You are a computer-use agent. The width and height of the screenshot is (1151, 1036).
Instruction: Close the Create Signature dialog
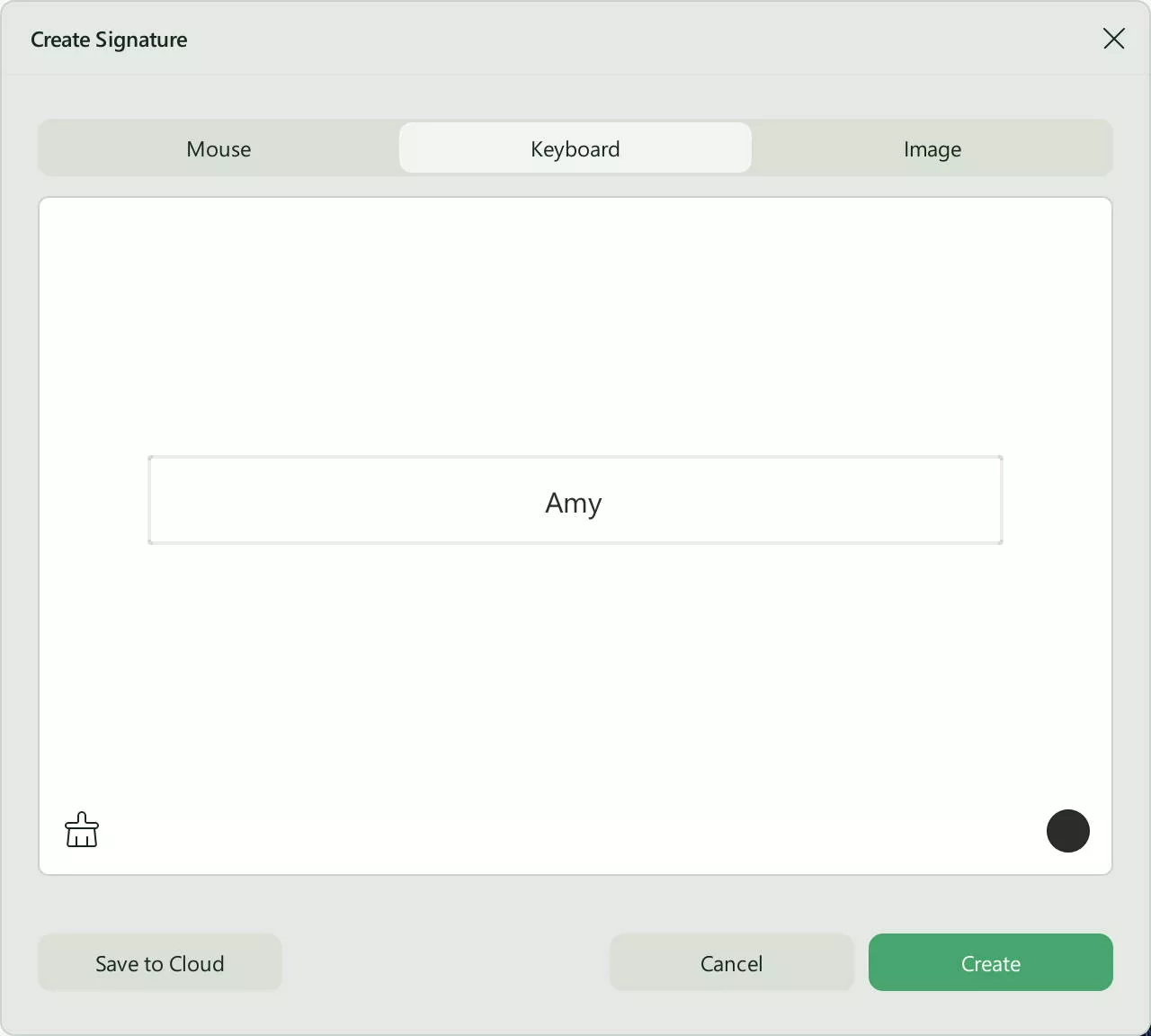[1113, 39]
